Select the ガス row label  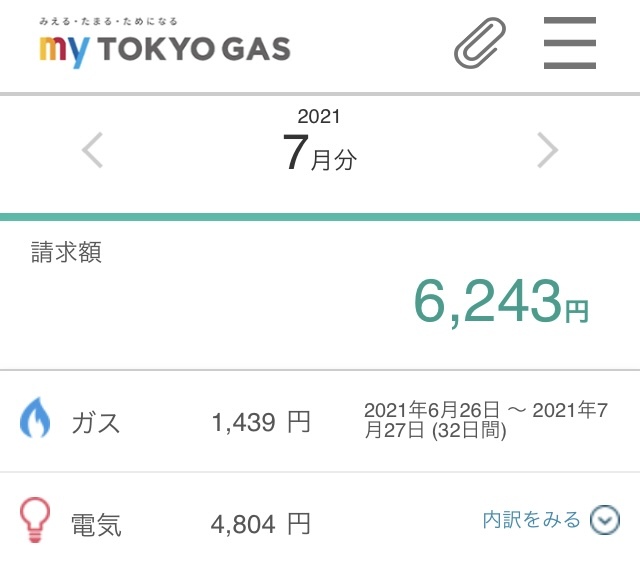96,423
